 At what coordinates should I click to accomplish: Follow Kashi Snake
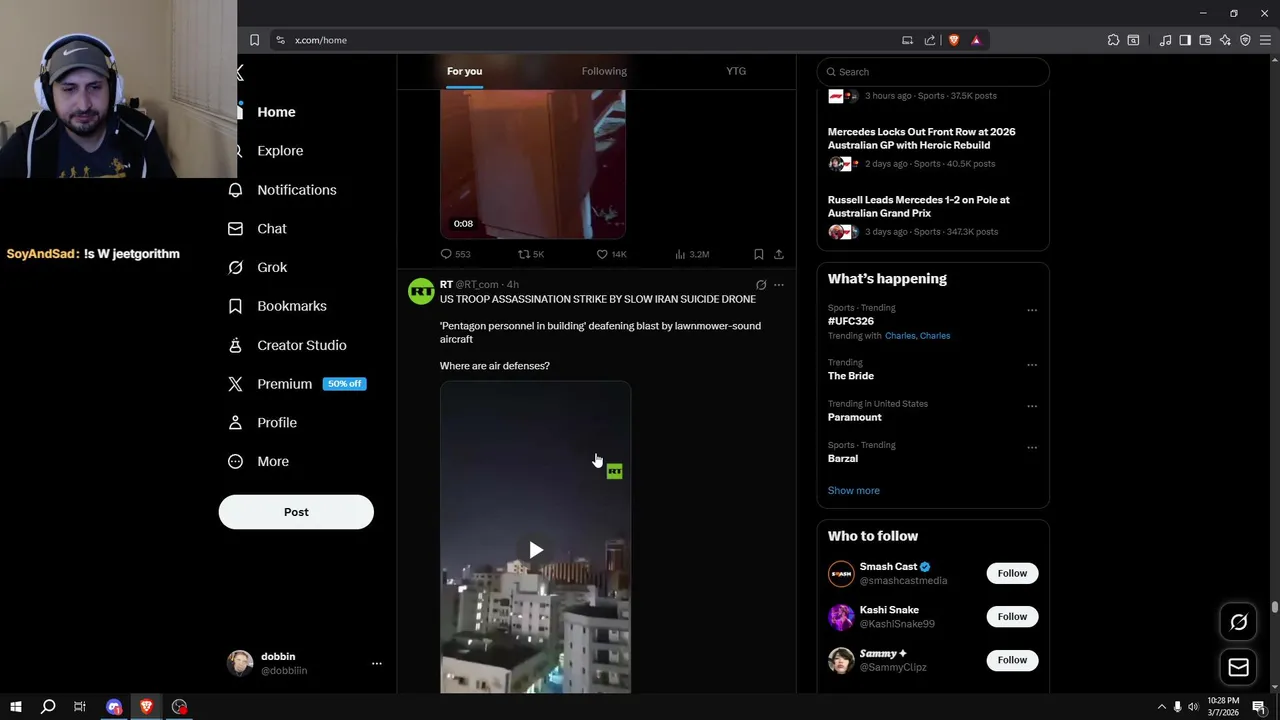[x=1012, y=617]
